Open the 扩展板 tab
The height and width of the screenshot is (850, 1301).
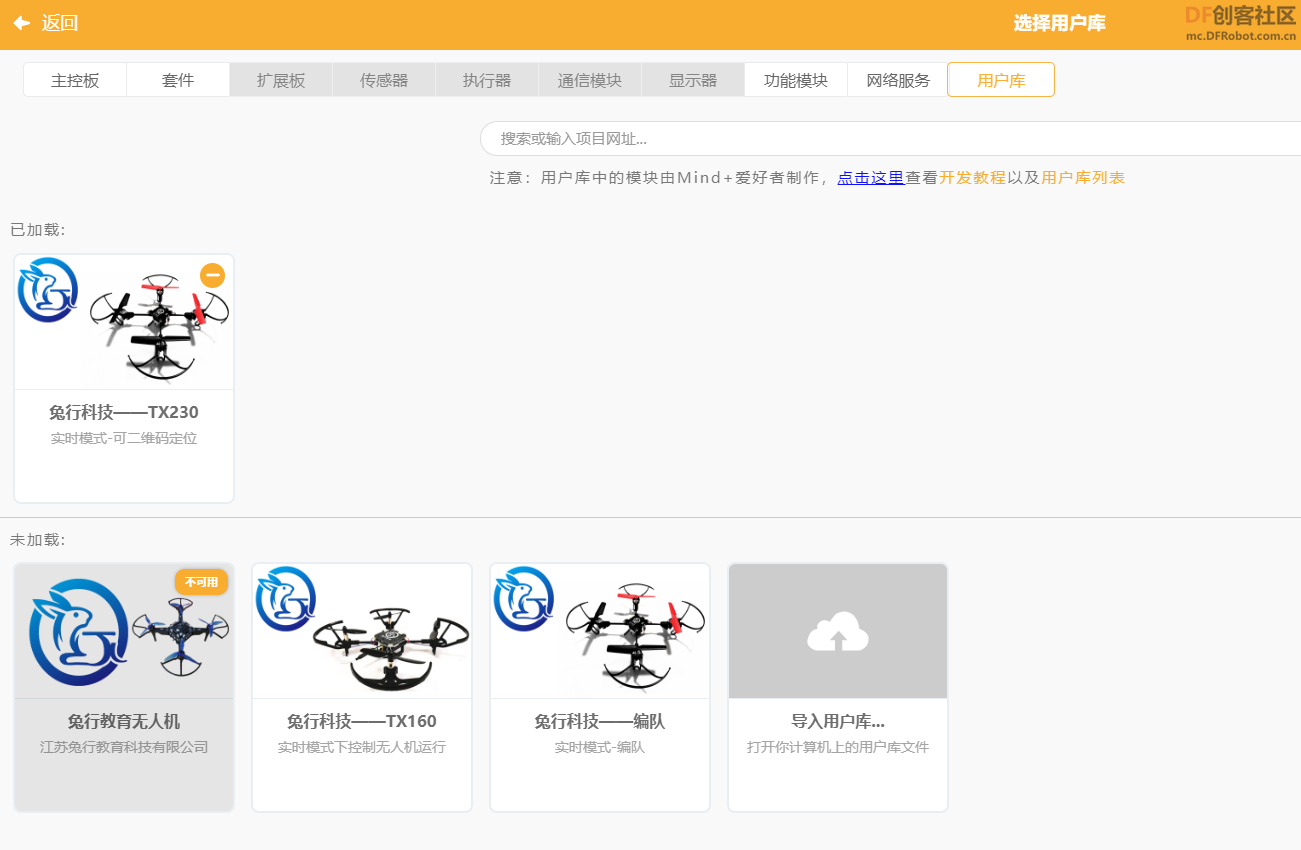281,80
